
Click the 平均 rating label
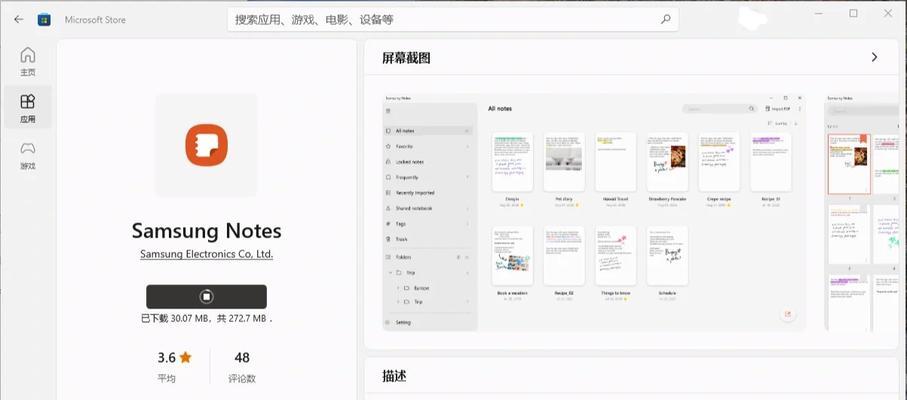click(166, 379)
